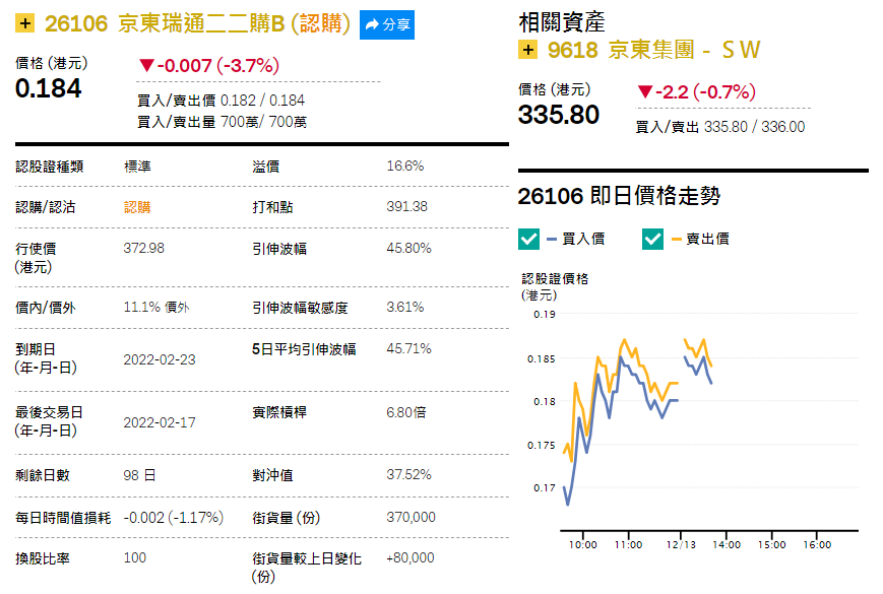
Task: Click the strike price value 372.98
Action: [x=144, y=248]
